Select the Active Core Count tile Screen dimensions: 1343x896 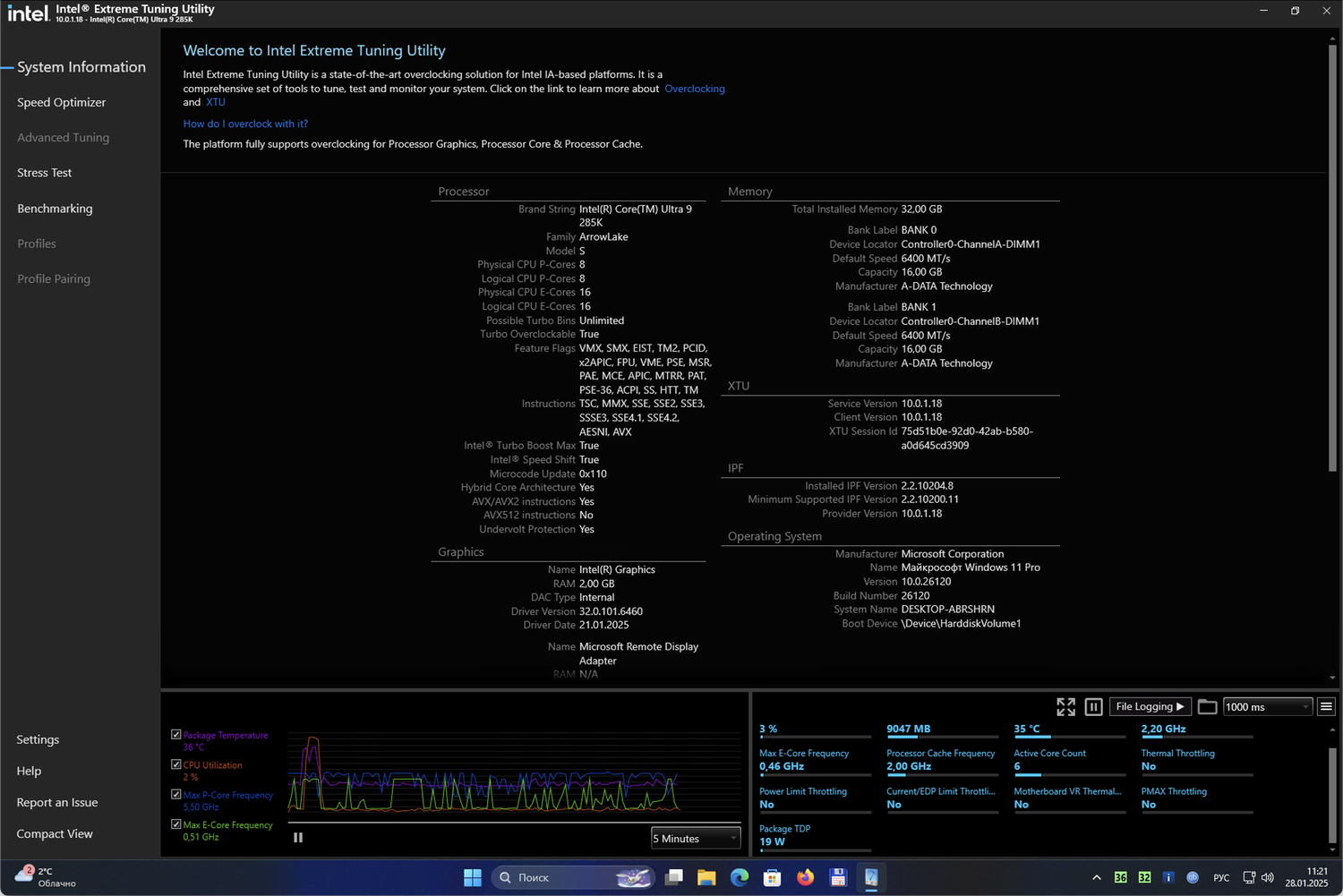tap(1069, 762)
